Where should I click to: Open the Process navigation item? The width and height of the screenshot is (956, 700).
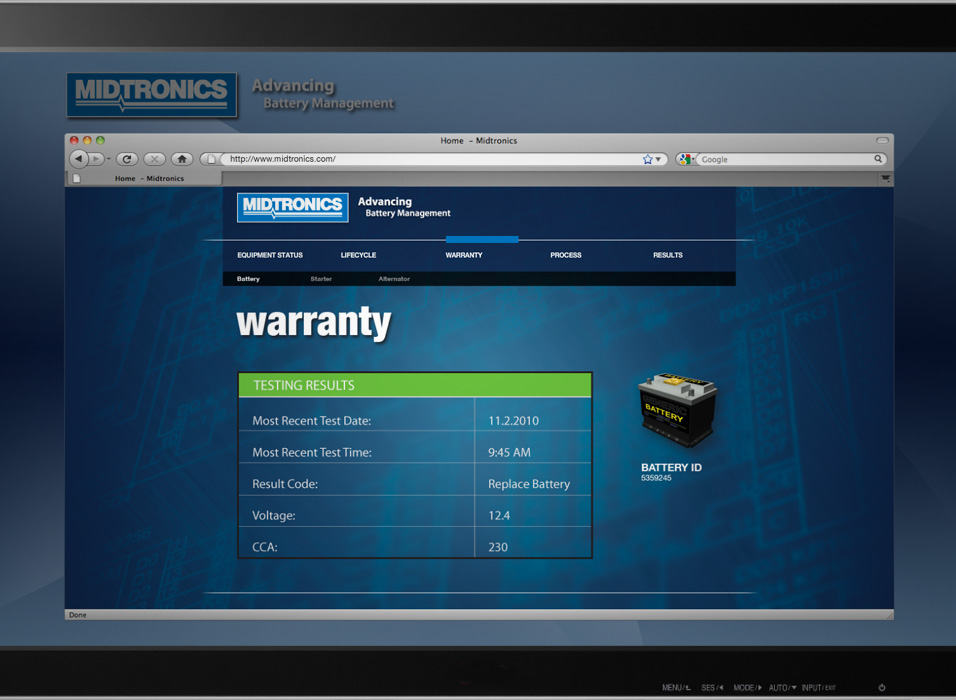565,255
